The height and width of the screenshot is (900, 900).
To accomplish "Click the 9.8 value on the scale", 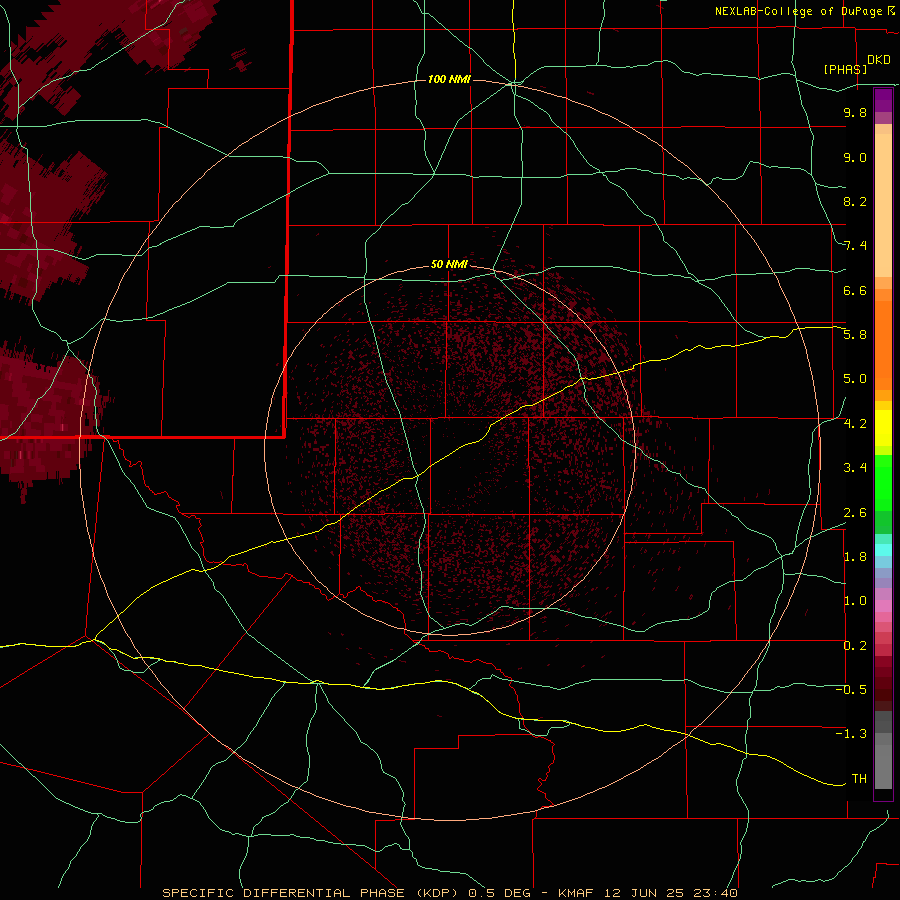I will click(x=855, y=112).
